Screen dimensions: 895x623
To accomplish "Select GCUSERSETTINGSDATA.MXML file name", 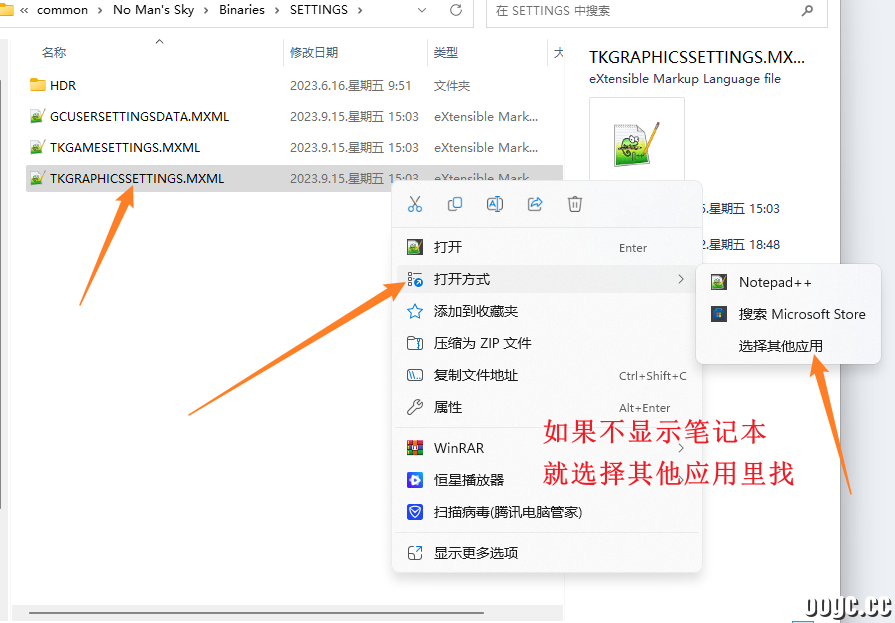I will (139, 116).
